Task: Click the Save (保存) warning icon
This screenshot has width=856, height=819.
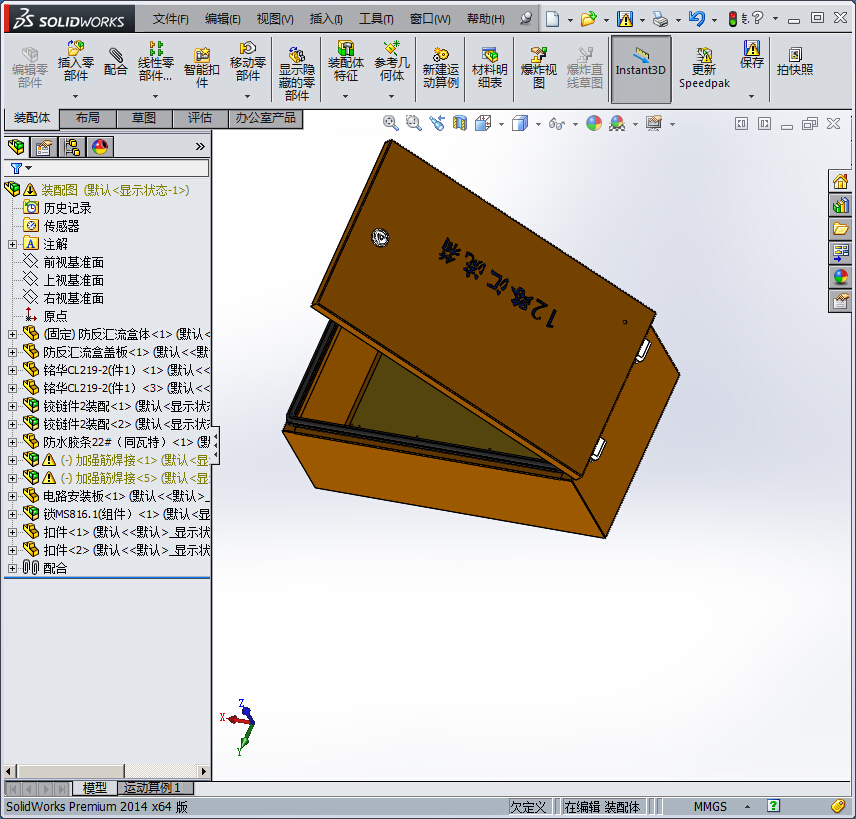Action: [x=752, y=48]
